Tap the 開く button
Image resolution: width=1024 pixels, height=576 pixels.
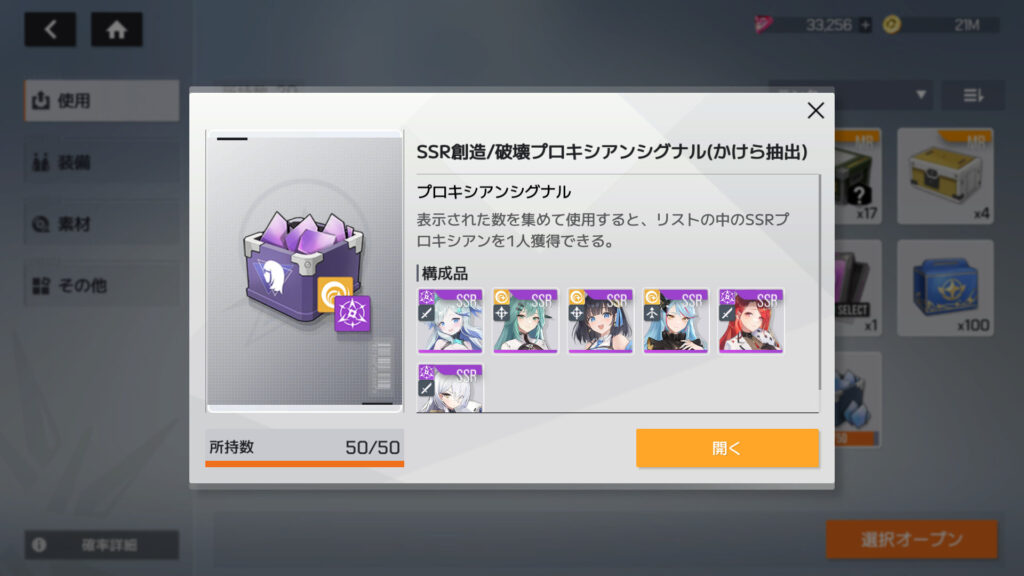(727, 448)
